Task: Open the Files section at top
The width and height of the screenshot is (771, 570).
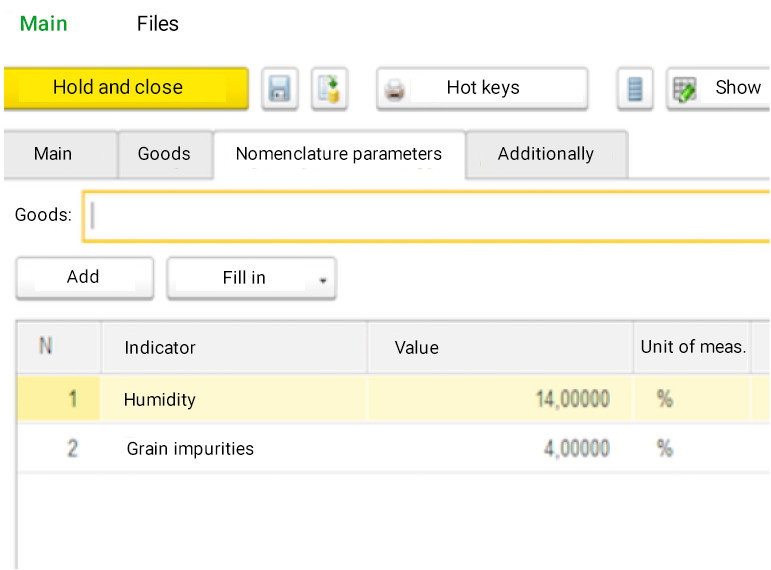Action: pos(157,24)
